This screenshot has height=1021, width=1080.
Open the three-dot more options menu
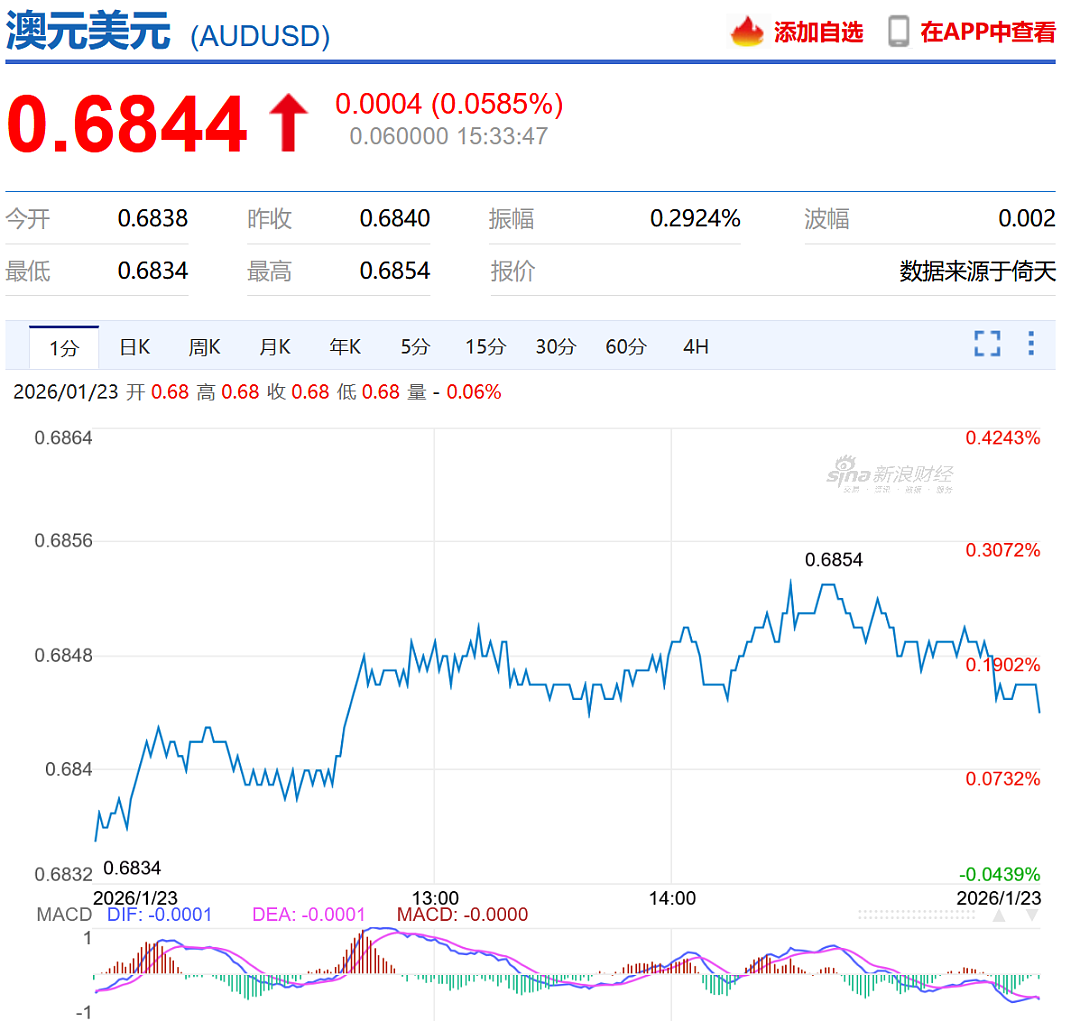1031,343
